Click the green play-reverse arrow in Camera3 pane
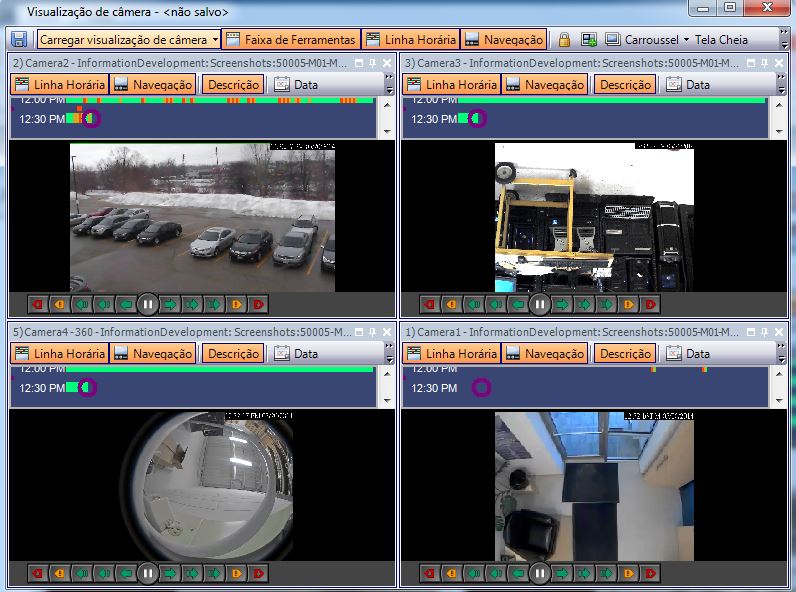The height and width of the screenshot is (592, 796). (517, 304)
